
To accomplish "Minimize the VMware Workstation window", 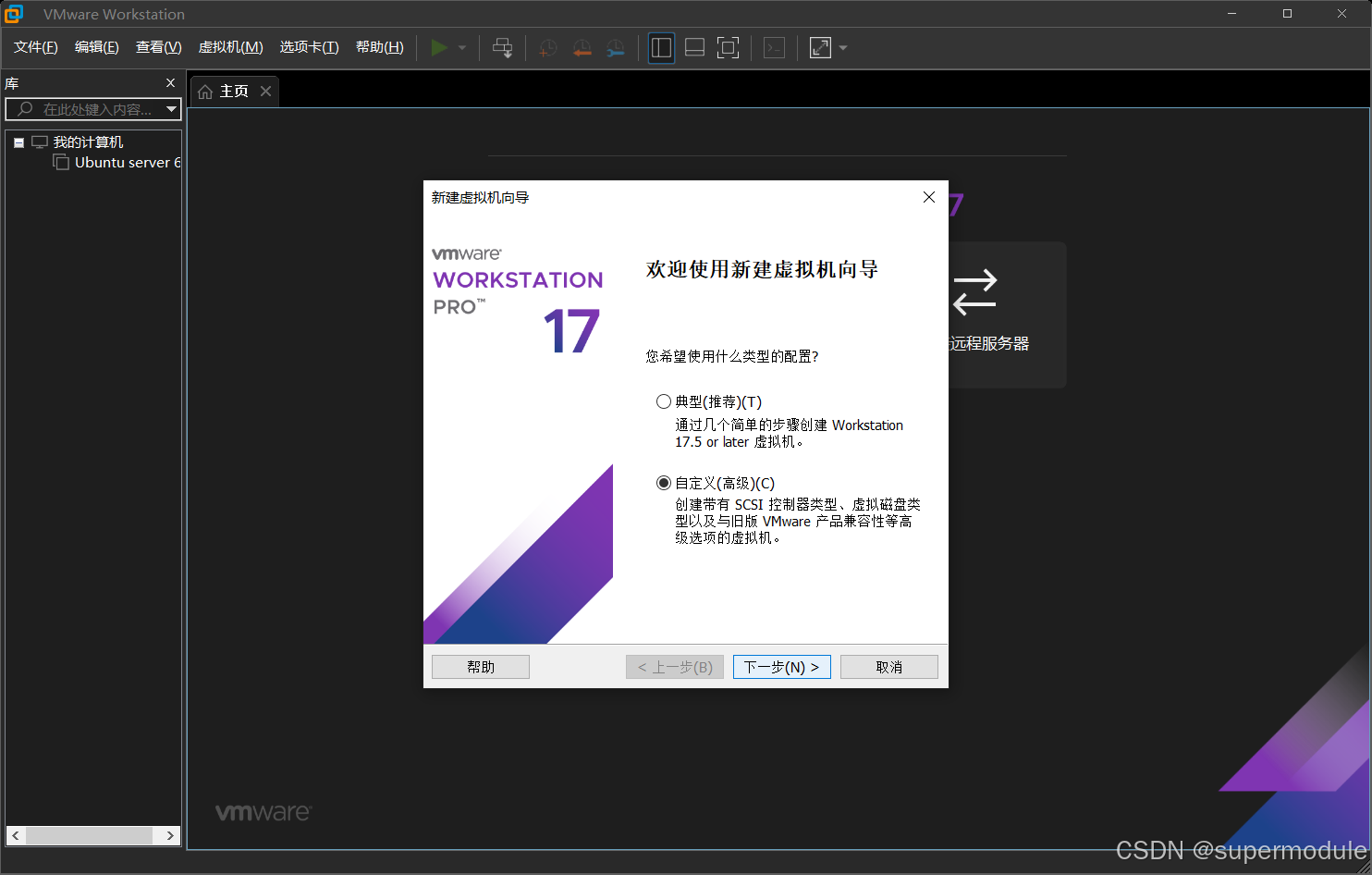I will coord(1232,14).
